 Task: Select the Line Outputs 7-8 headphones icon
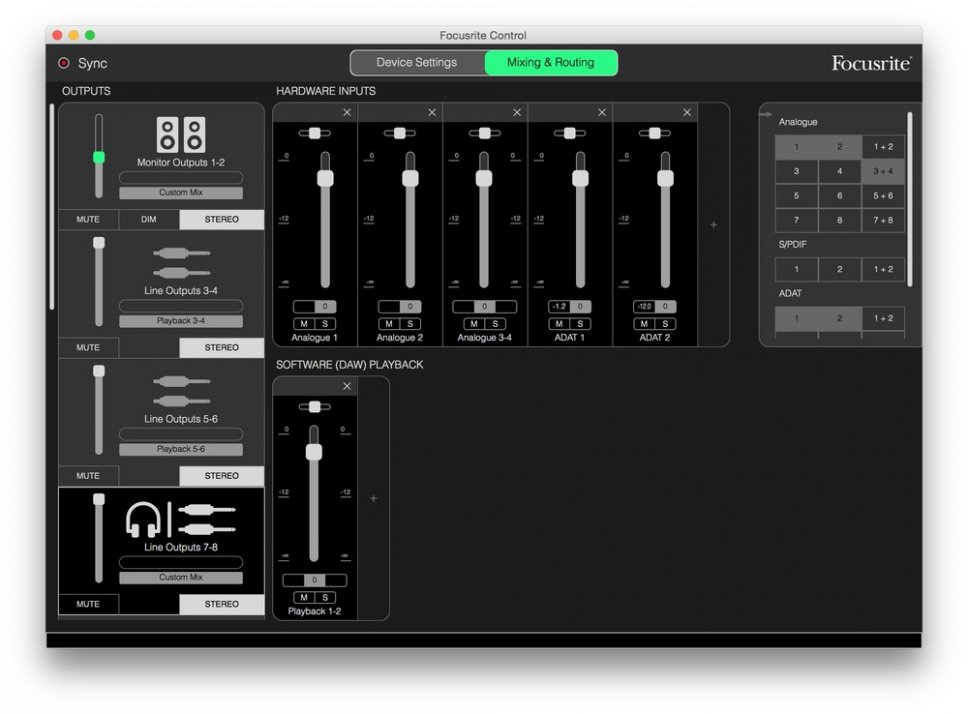pos(141,520)
